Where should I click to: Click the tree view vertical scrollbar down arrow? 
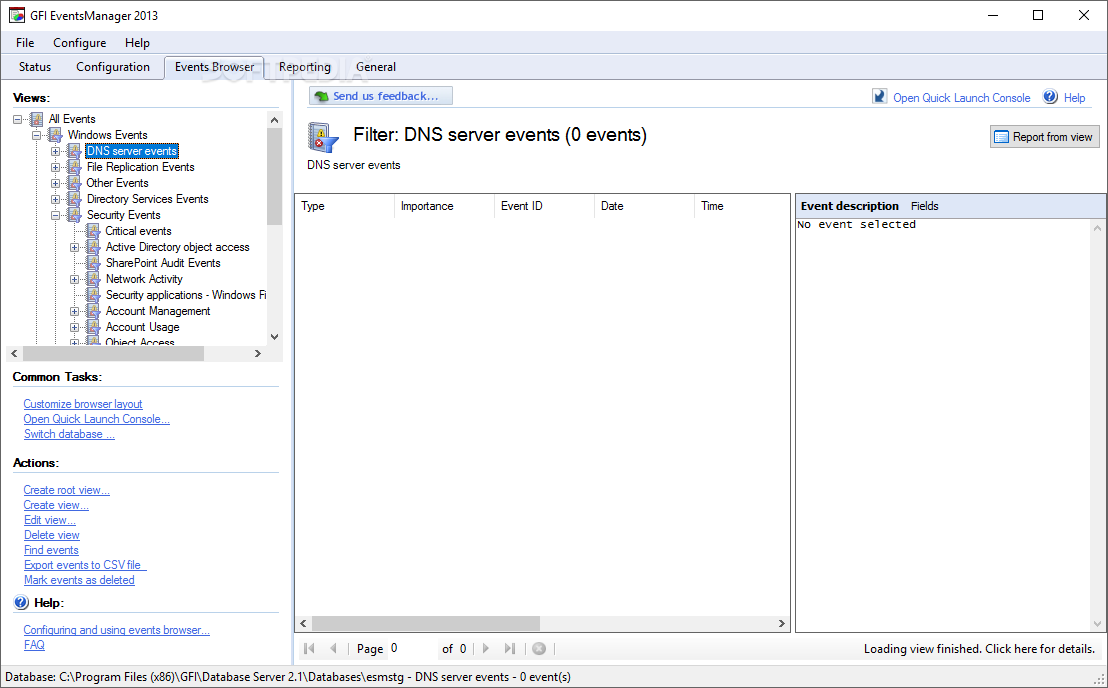(275, 337)
